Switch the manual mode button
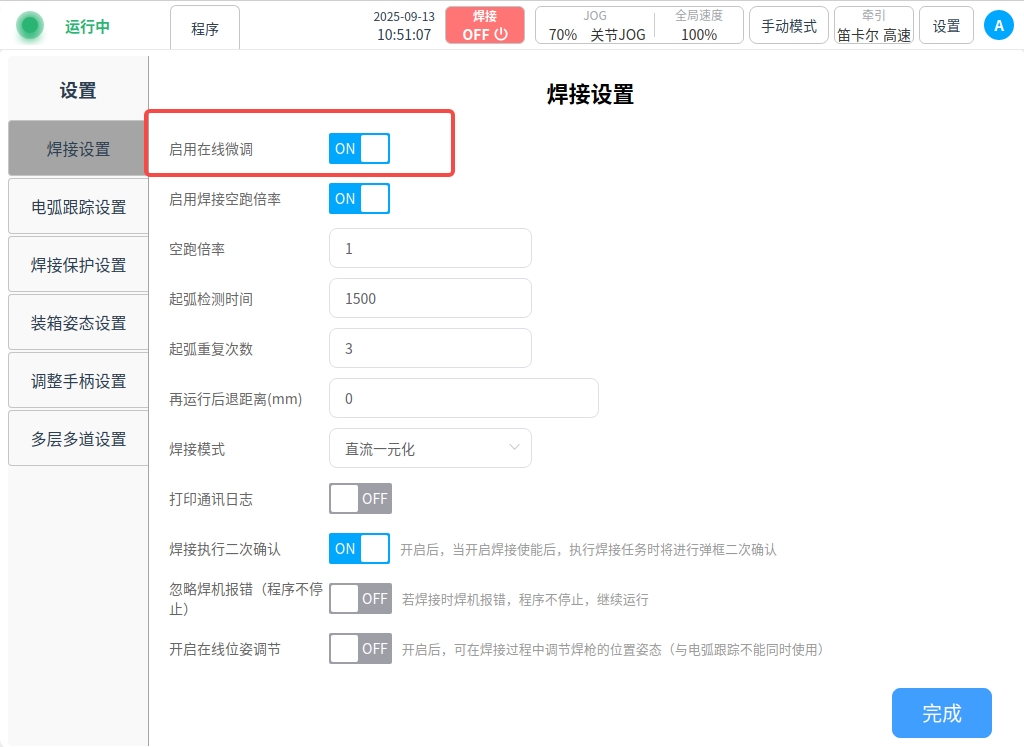The height and width of the screenshot is (747, 1024). (788, 26)
